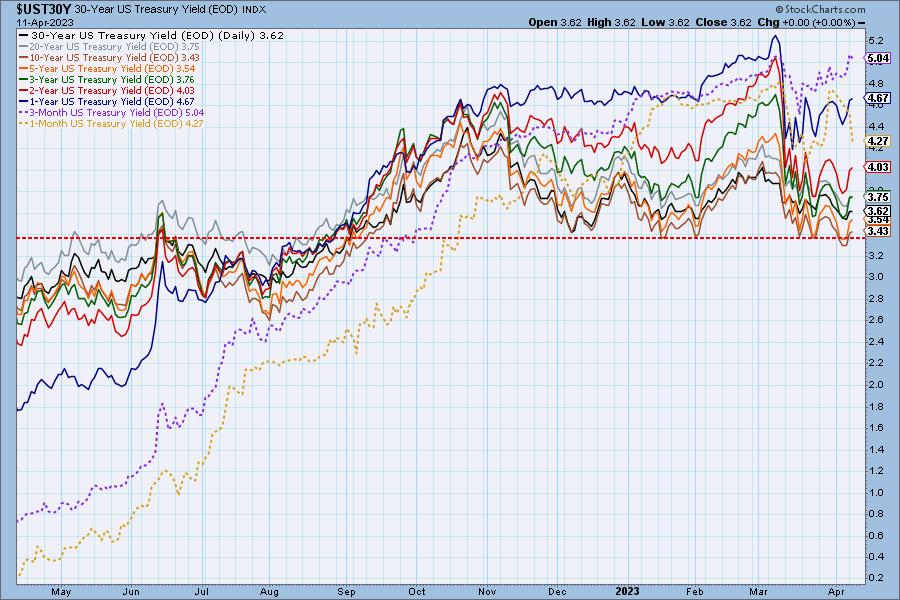Screen dimensions: 900x600
Task: Click the navy 4.67 last-value tag
Action: coord(878,98)
